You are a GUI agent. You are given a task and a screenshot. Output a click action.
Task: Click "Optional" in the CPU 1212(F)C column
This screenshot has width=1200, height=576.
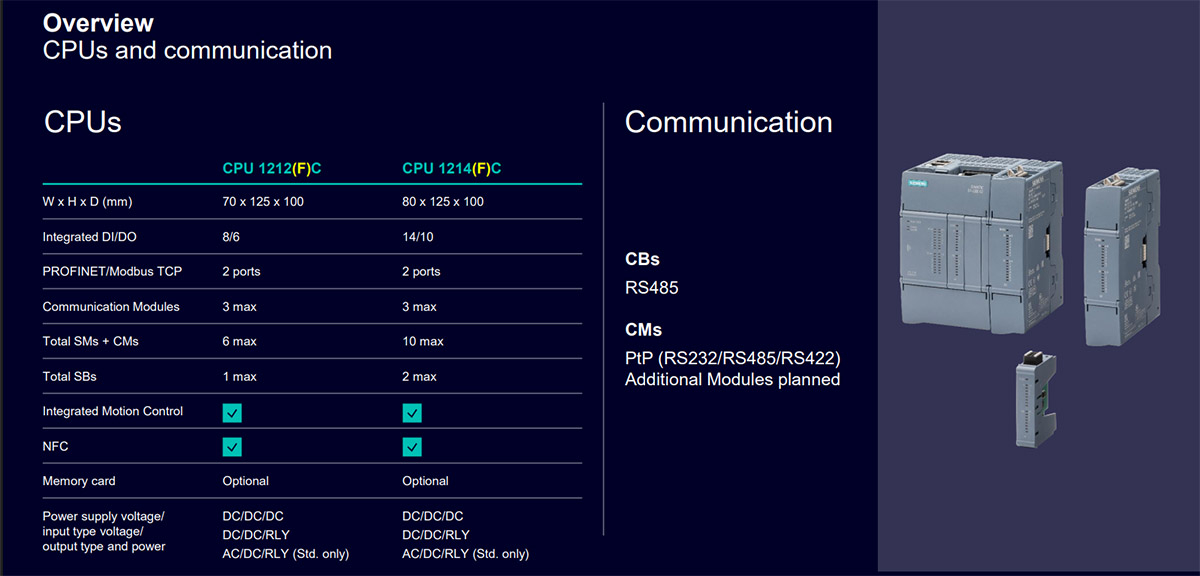[245, 481]
